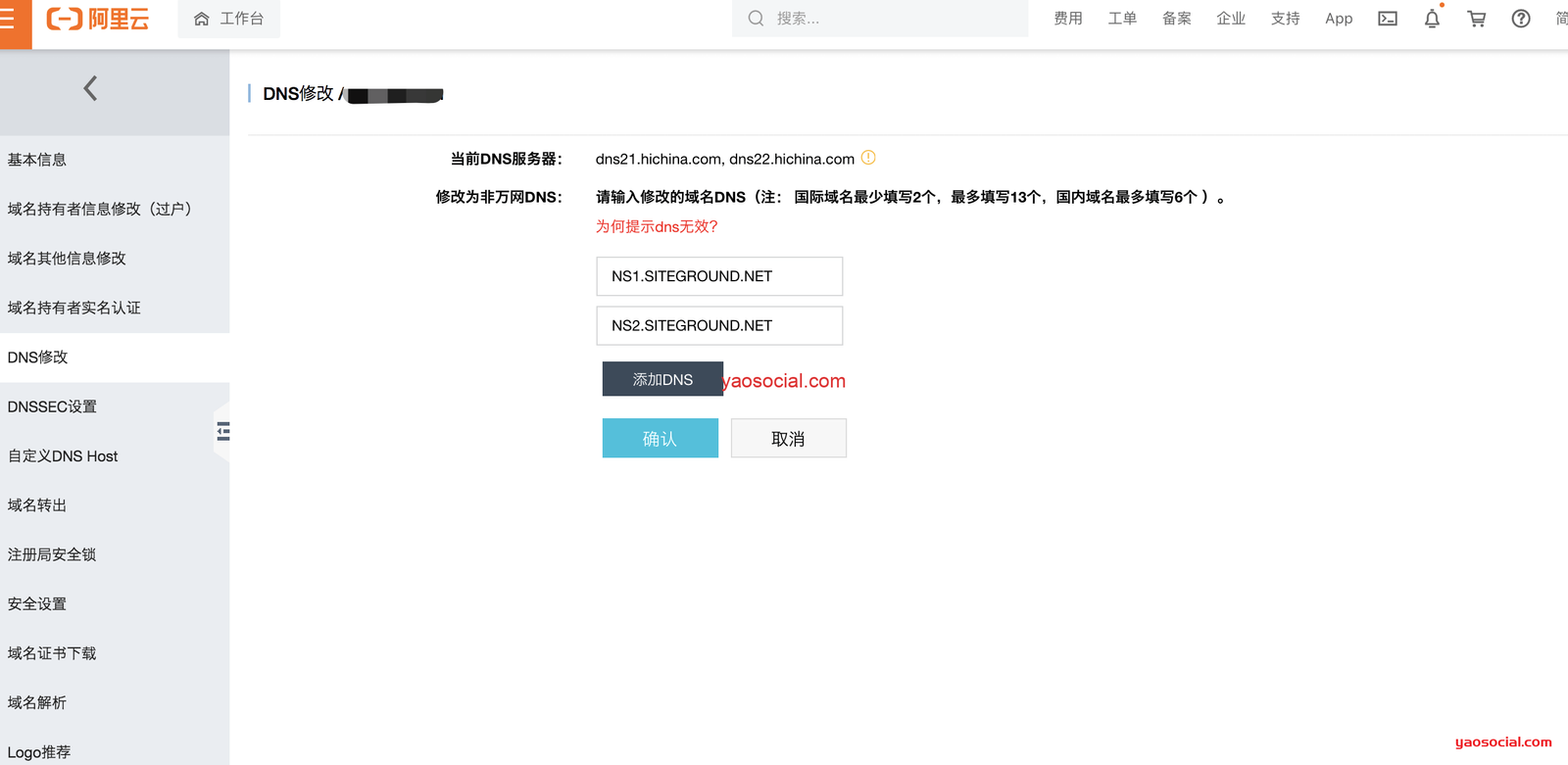Open the hamburger menu in top-left corner
The width and height of the screenshot is (1568, 765).
[9, 20]
